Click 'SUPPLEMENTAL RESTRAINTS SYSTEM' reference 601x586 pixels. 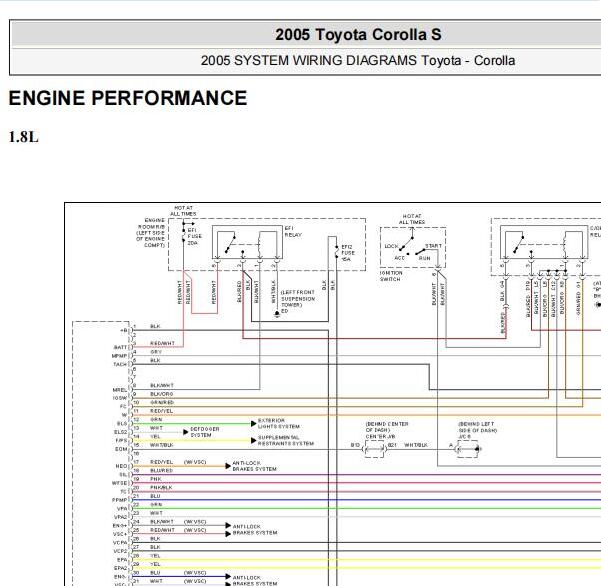286,440
